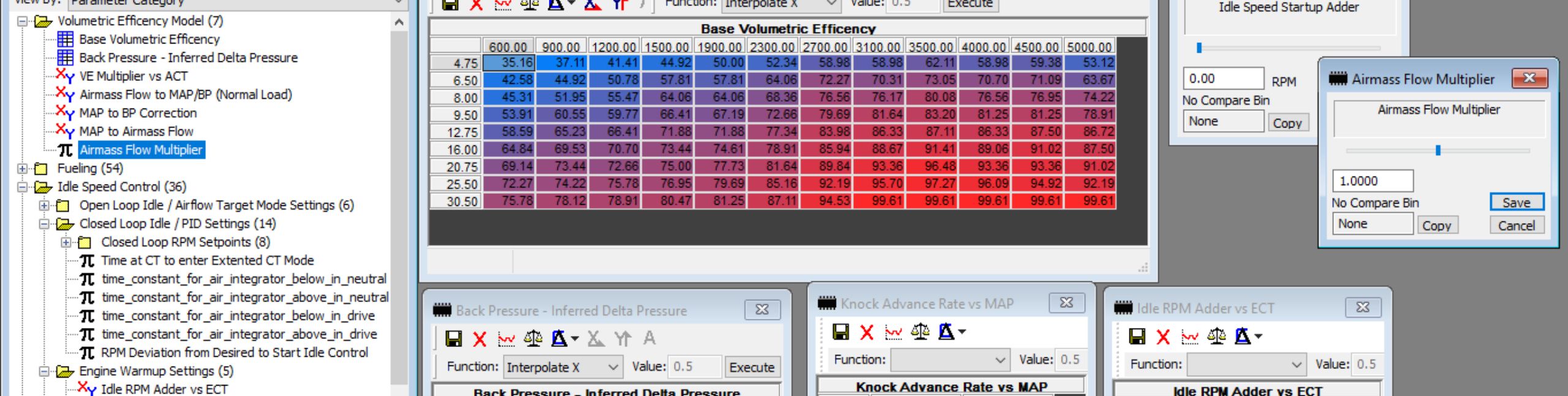The image size is (1568, 396).
Task: Click blue triangle icon in Knock Advance window
Action: click(946, 332)
